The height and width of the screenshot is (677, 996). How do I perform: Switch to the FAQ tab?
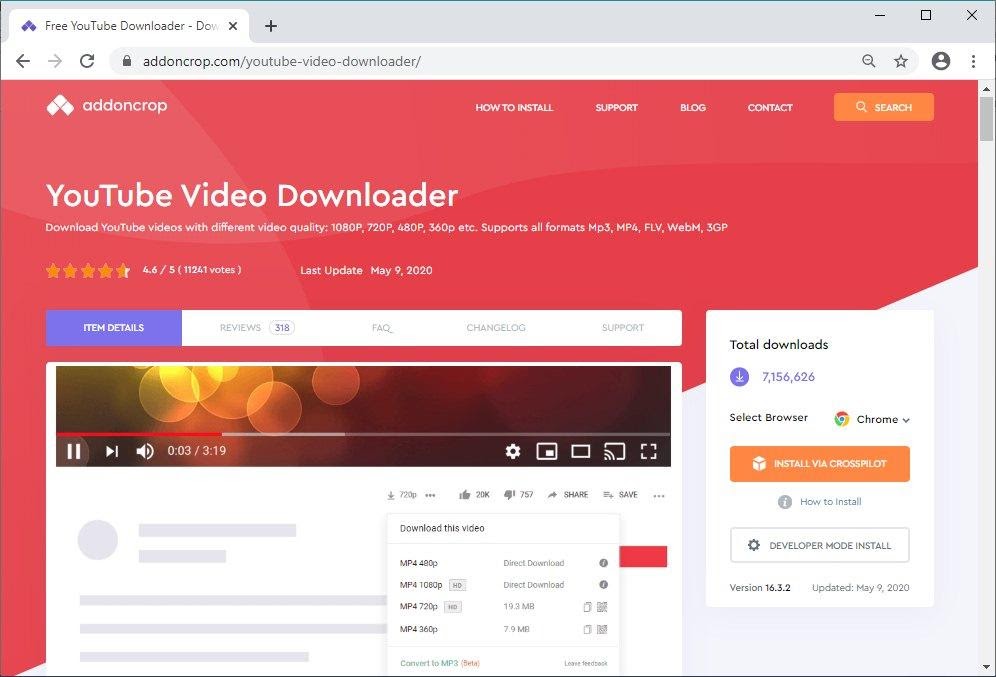(x=382, y=328)
